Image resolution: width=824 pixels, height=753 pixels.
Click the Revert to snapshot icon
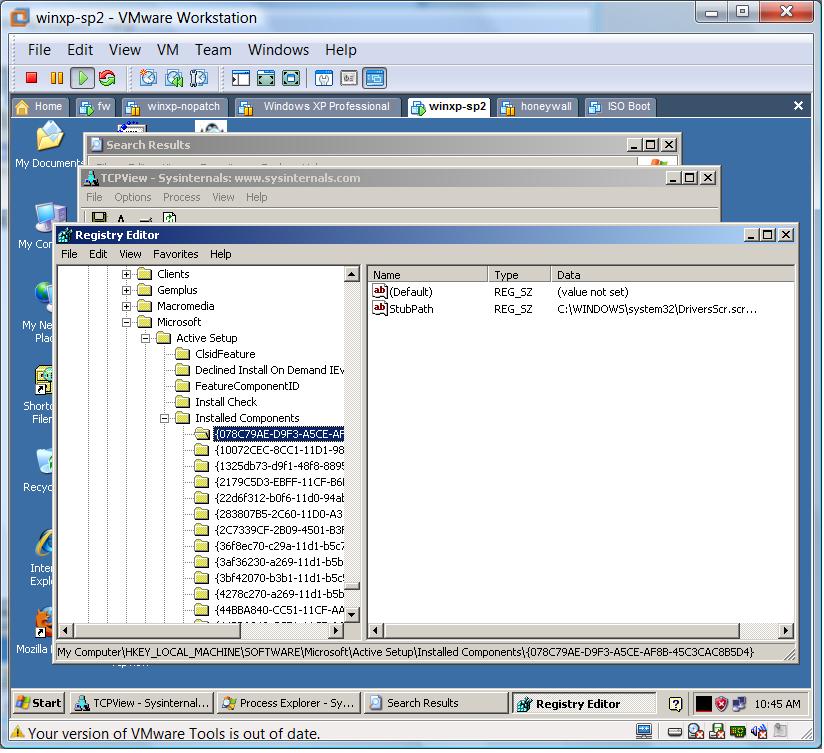[x=173, y=78]
